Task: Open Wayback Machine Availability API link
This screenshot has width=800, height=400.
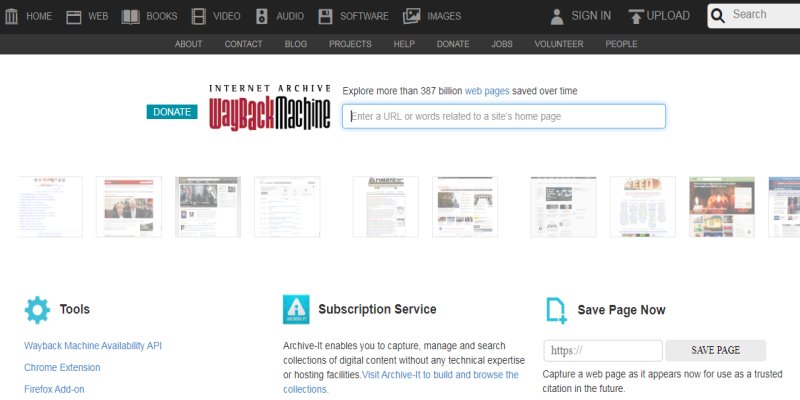Action: [93, 346]
